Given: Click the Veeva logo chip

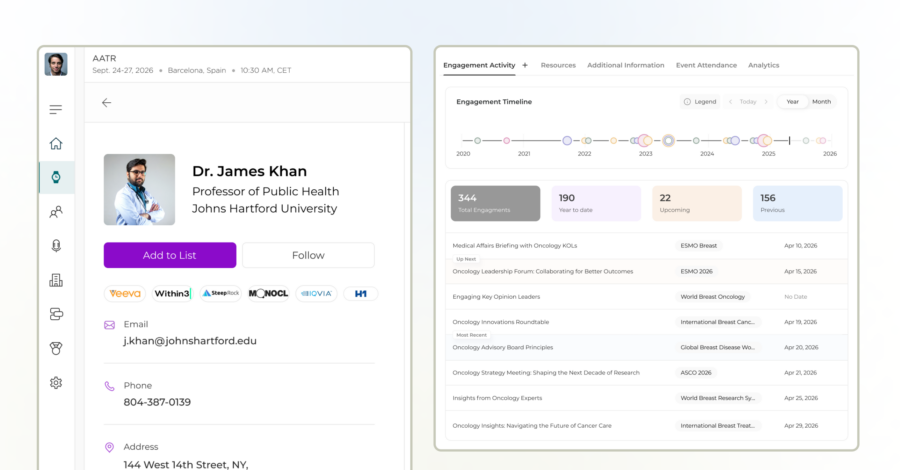Looking at the screenshot, I should [125, 293].
